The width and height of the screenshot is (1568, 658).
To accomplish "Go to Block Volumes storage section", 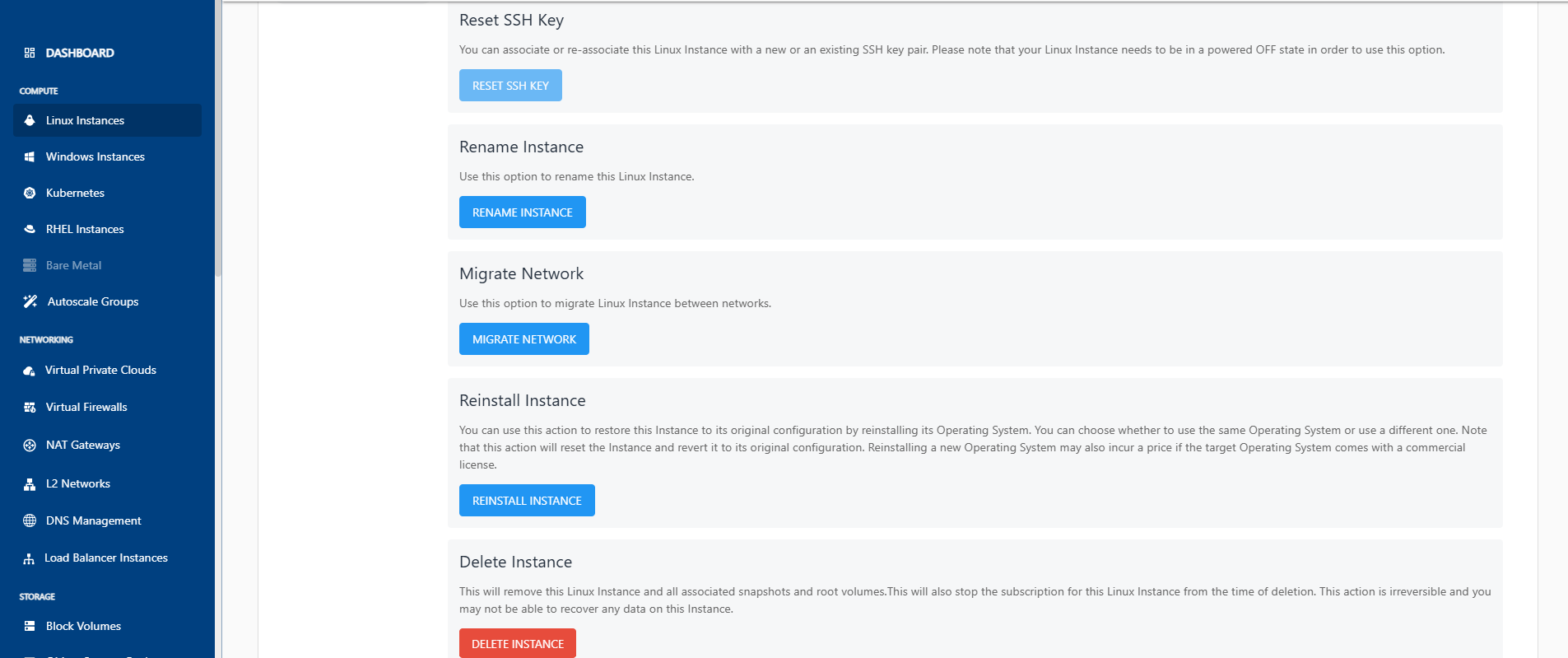I will (x=83, y=626).
